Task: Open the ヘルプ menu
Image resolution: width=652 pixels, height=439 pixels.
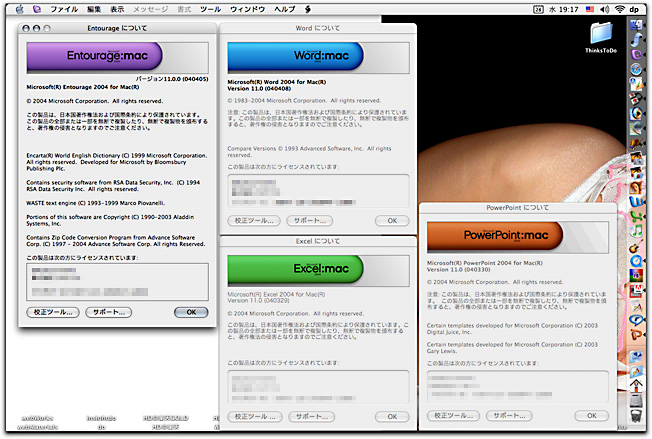Action: (285, 8)
